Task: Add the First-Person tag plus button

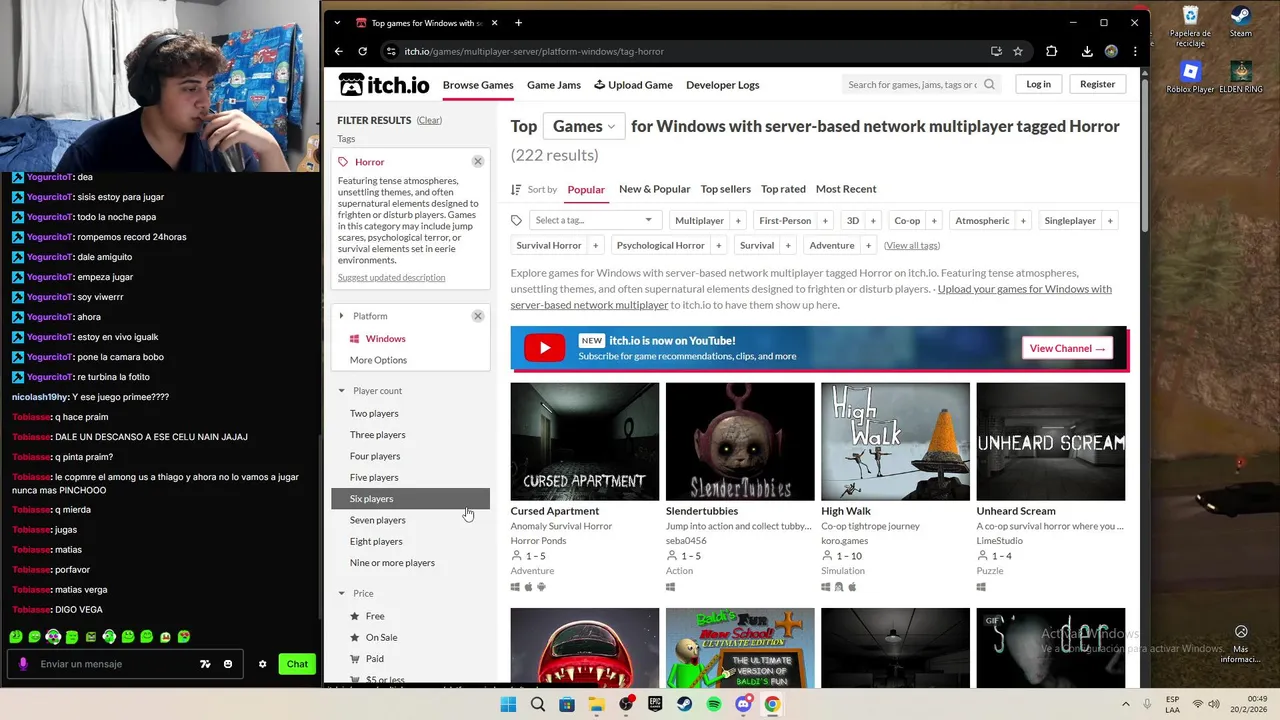Action: pyautogui.click(x=825, y=221)
